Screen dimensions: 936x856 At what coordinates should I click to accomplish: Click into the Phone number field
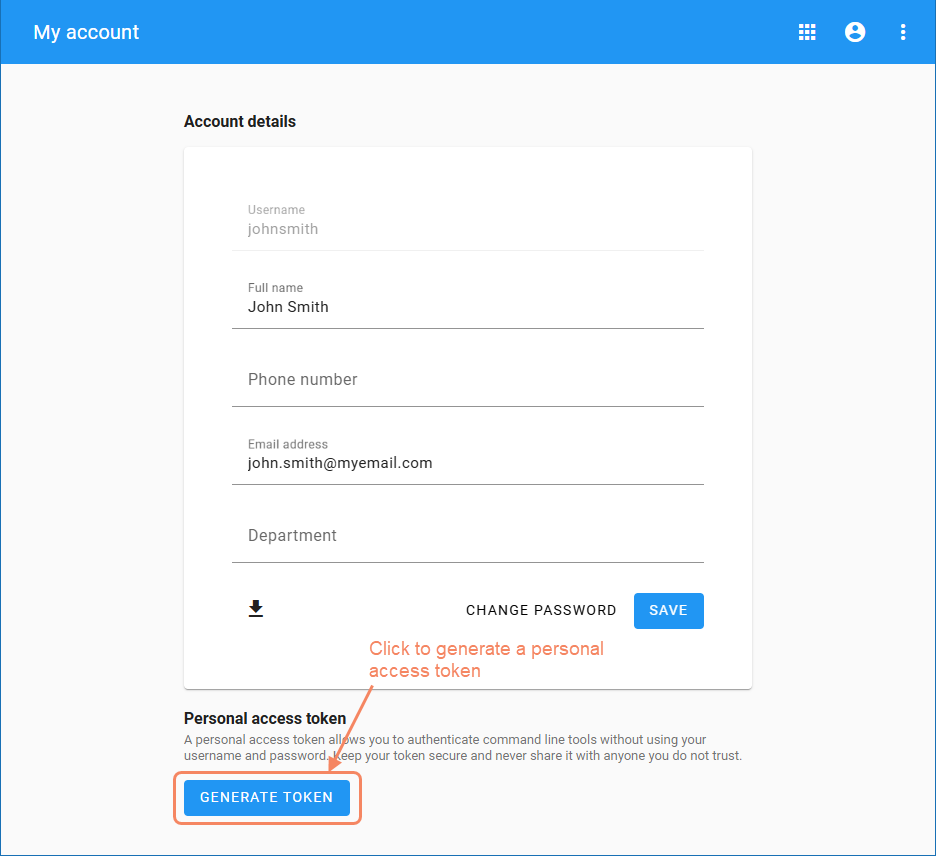coord(468,380)
